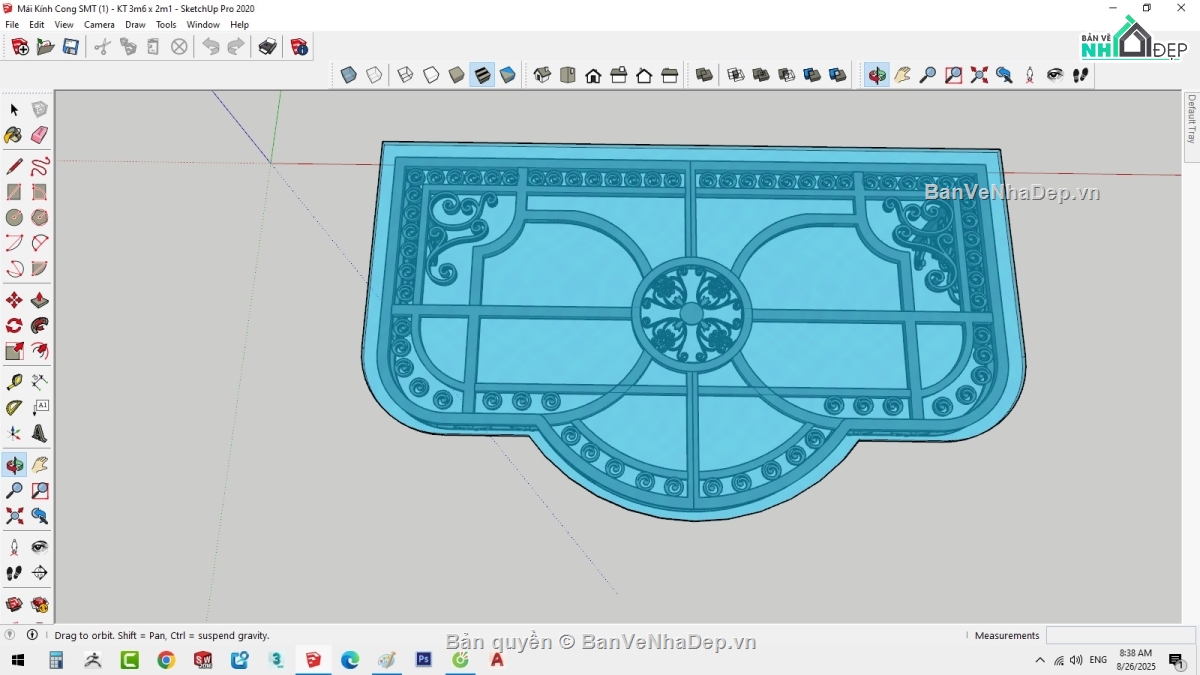
Task: Click the Print button in toolbar
Action: (267, 46)
